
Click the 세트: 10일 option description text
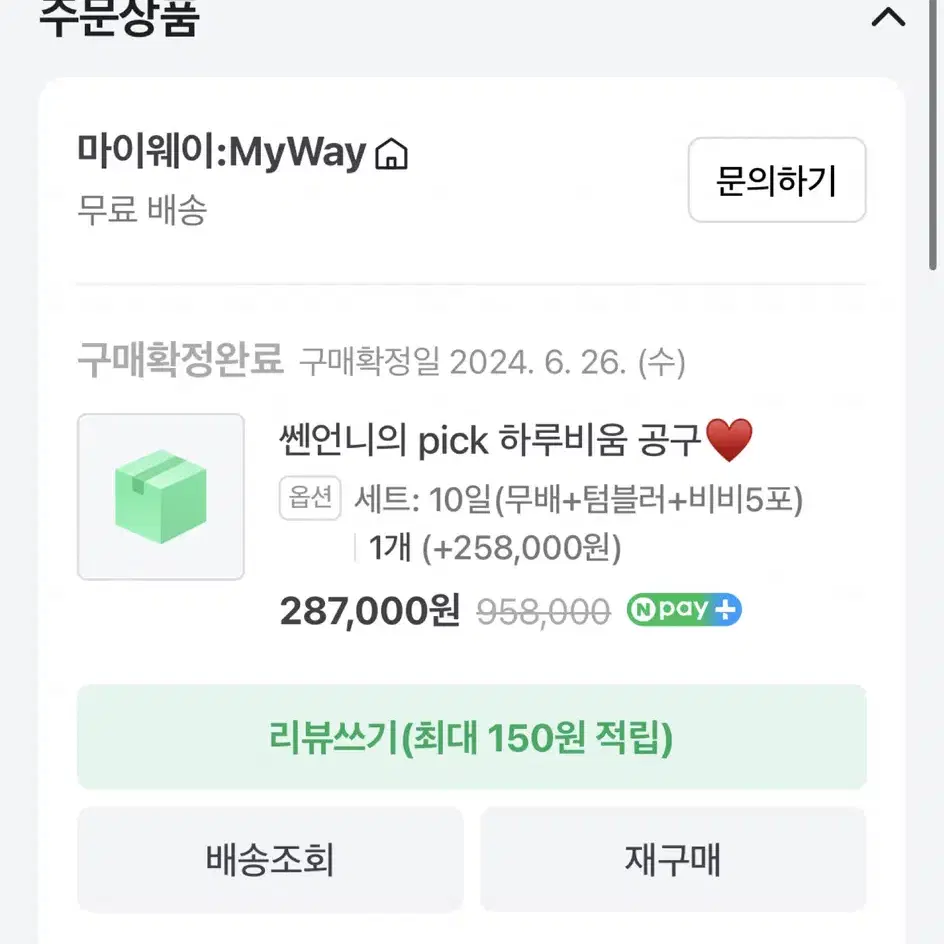coord(579,500)
